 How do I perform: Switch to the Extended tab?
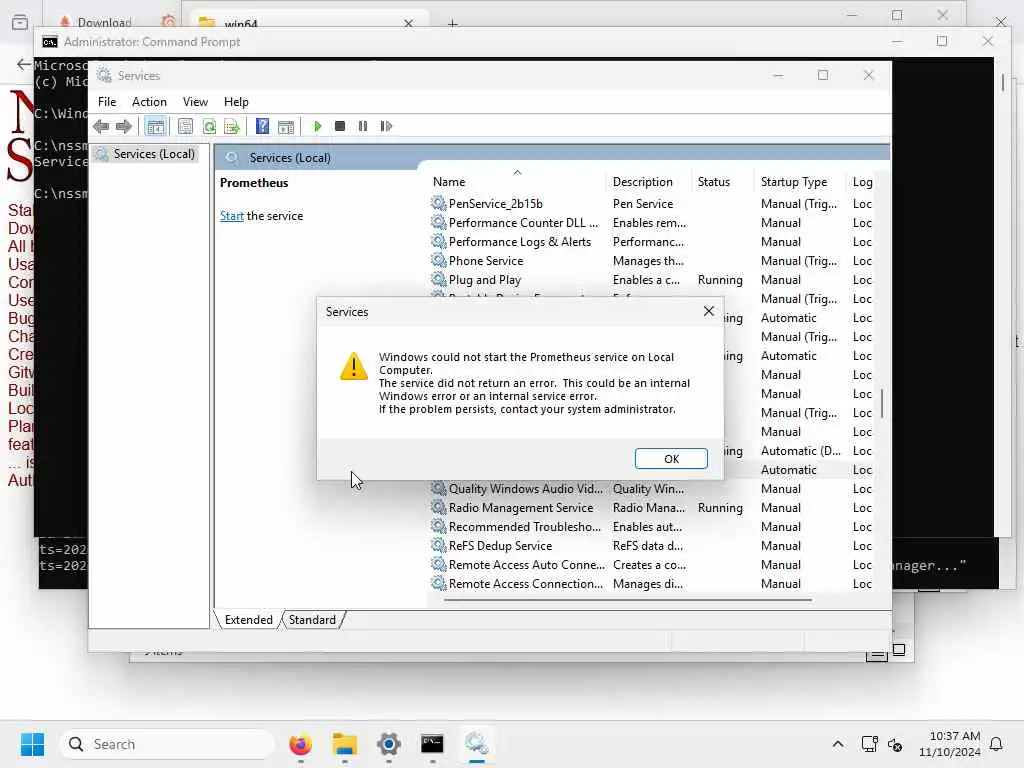pyautogui.click(x=248, y=620)
